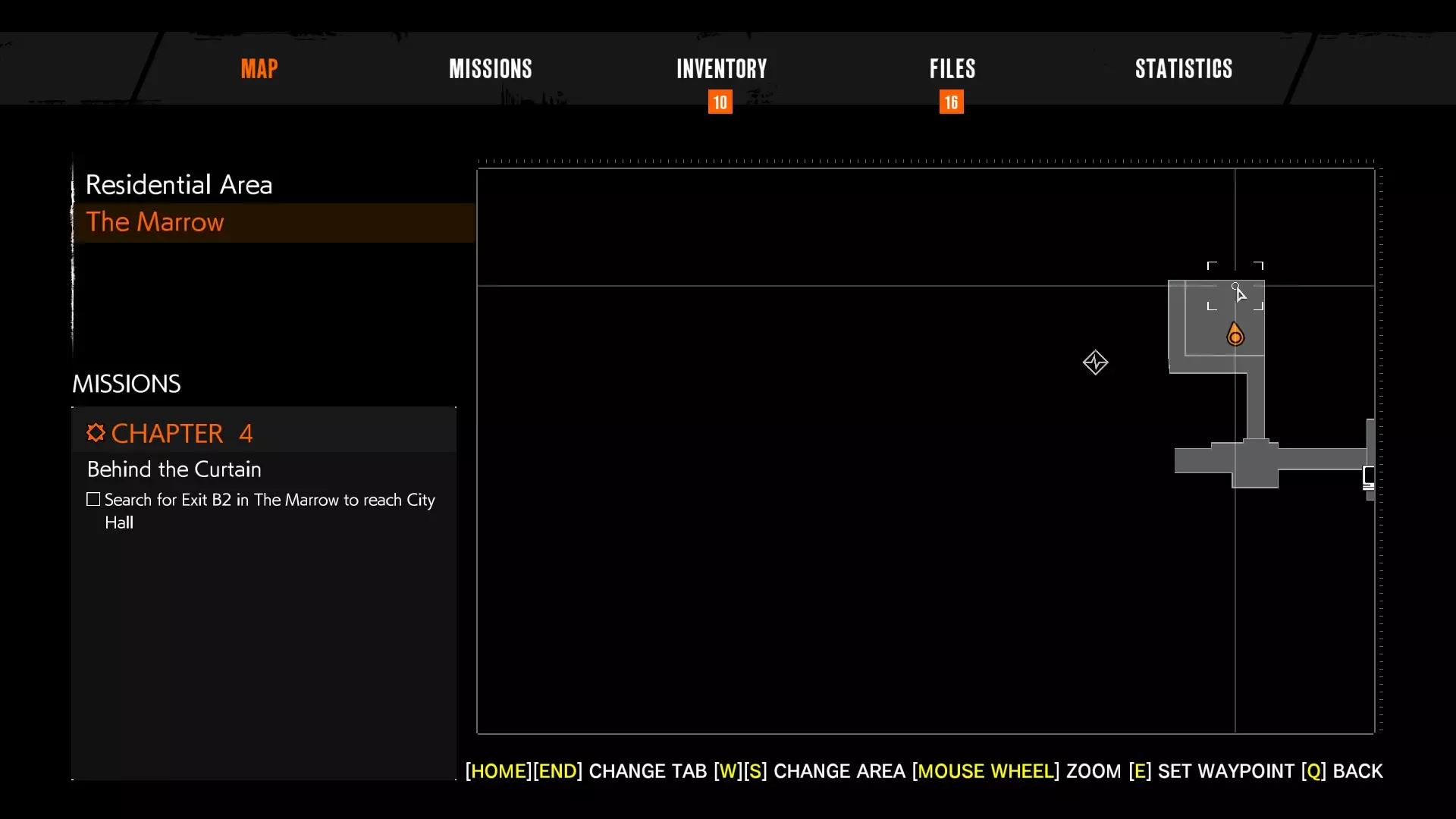The width and height of the screenshot is (1456, 819).
Task: Open the Files tab
Action: [952, 69]
